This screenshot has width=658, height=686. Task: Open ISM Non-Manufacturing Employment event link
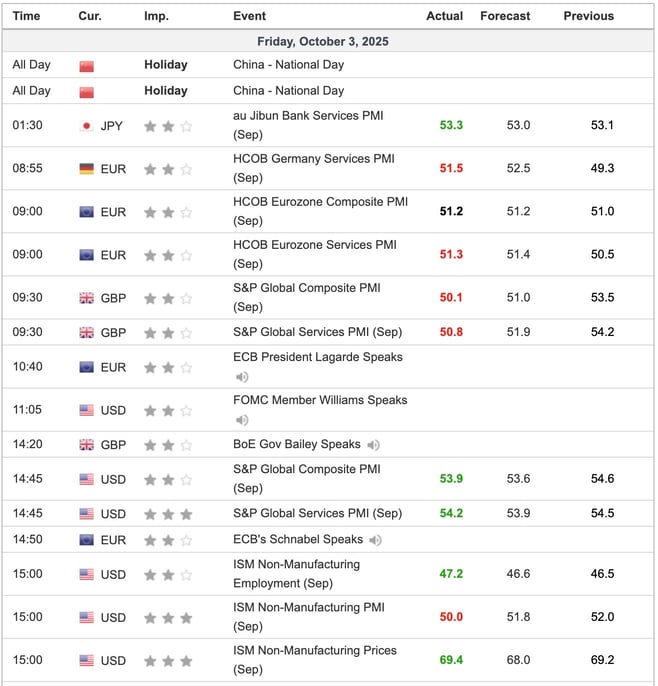295,564
